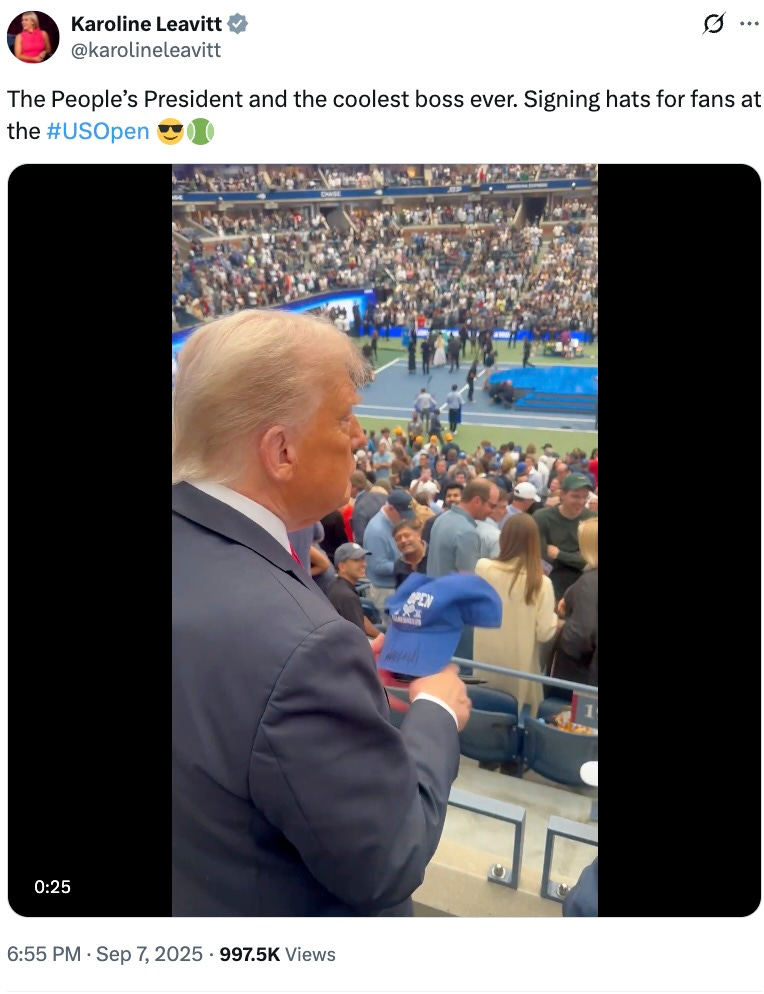The image size is (764, 994).
Task: Click the blue verified badge
Action: [x=238, y=24]
